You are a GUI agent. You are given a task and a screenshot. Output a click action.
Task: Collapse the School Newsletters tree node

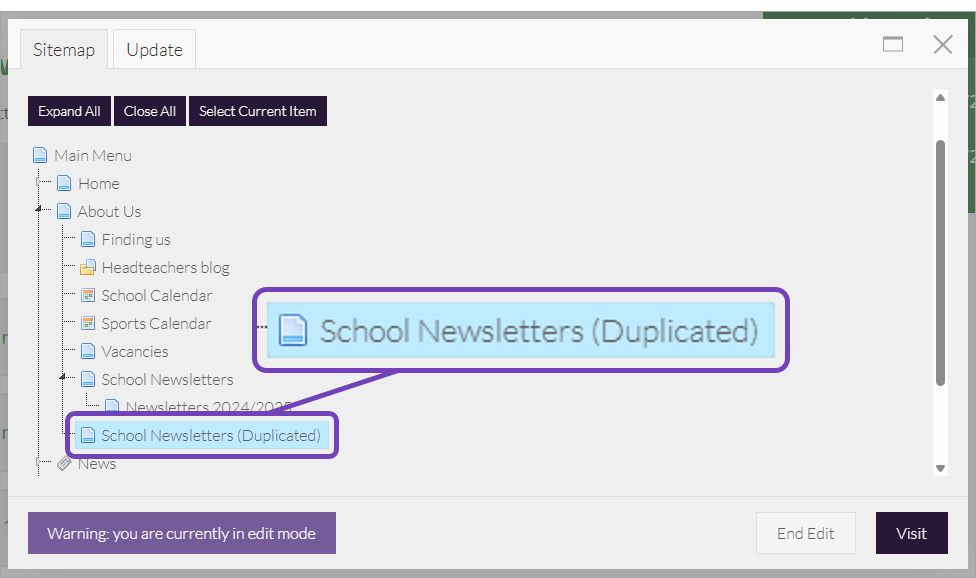[62, 378]
